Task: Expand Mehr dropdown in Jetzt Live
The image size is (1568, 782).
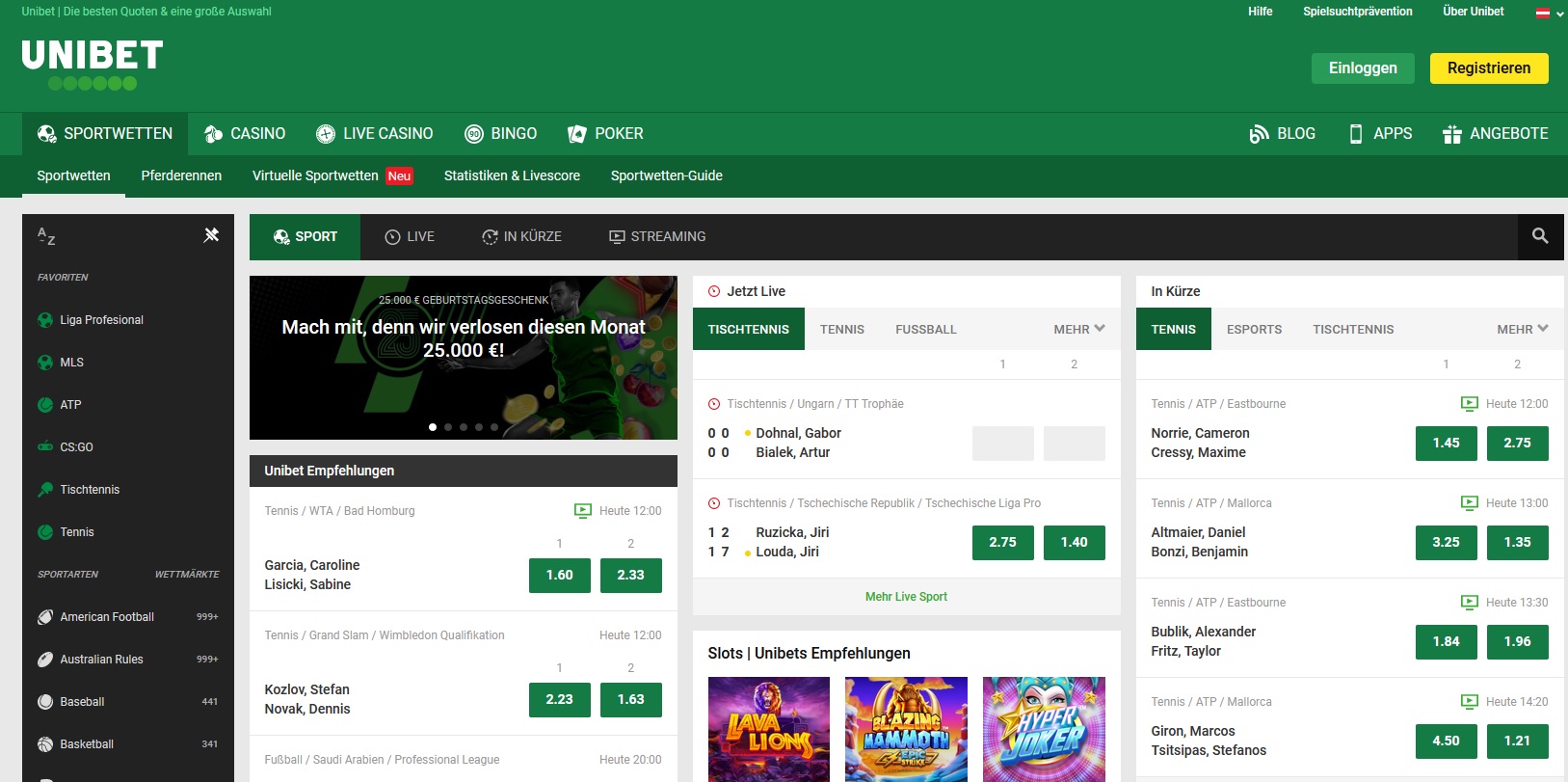Action: [x=1078, y=329]
